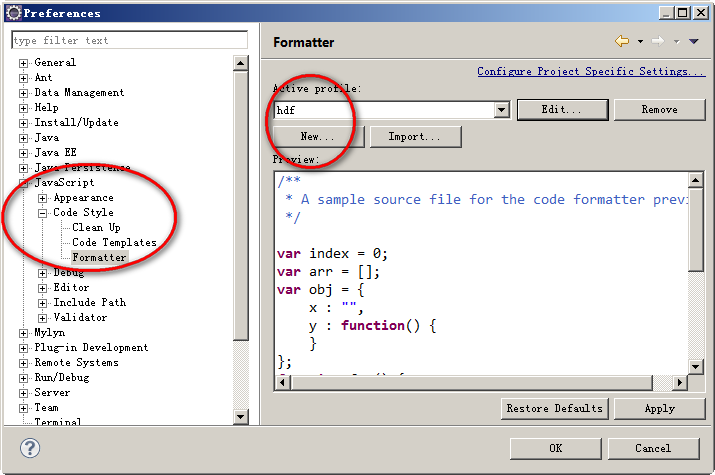Select Code Templates preference page
715x475 pixels.
(x=114, y=243)
